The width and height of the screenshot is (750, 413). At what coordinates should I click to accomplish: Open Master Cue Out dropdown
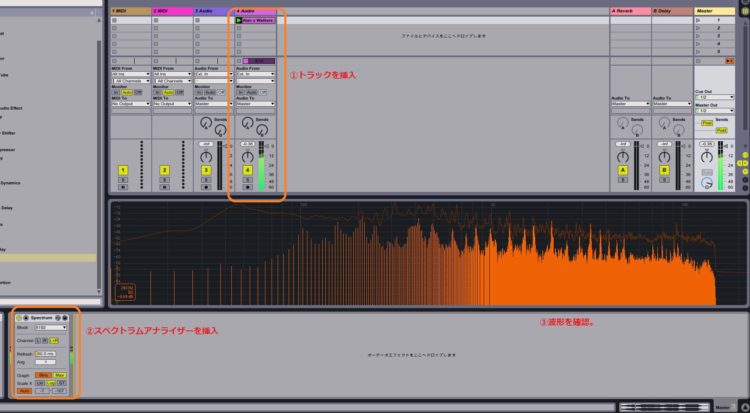click(714, 97)
